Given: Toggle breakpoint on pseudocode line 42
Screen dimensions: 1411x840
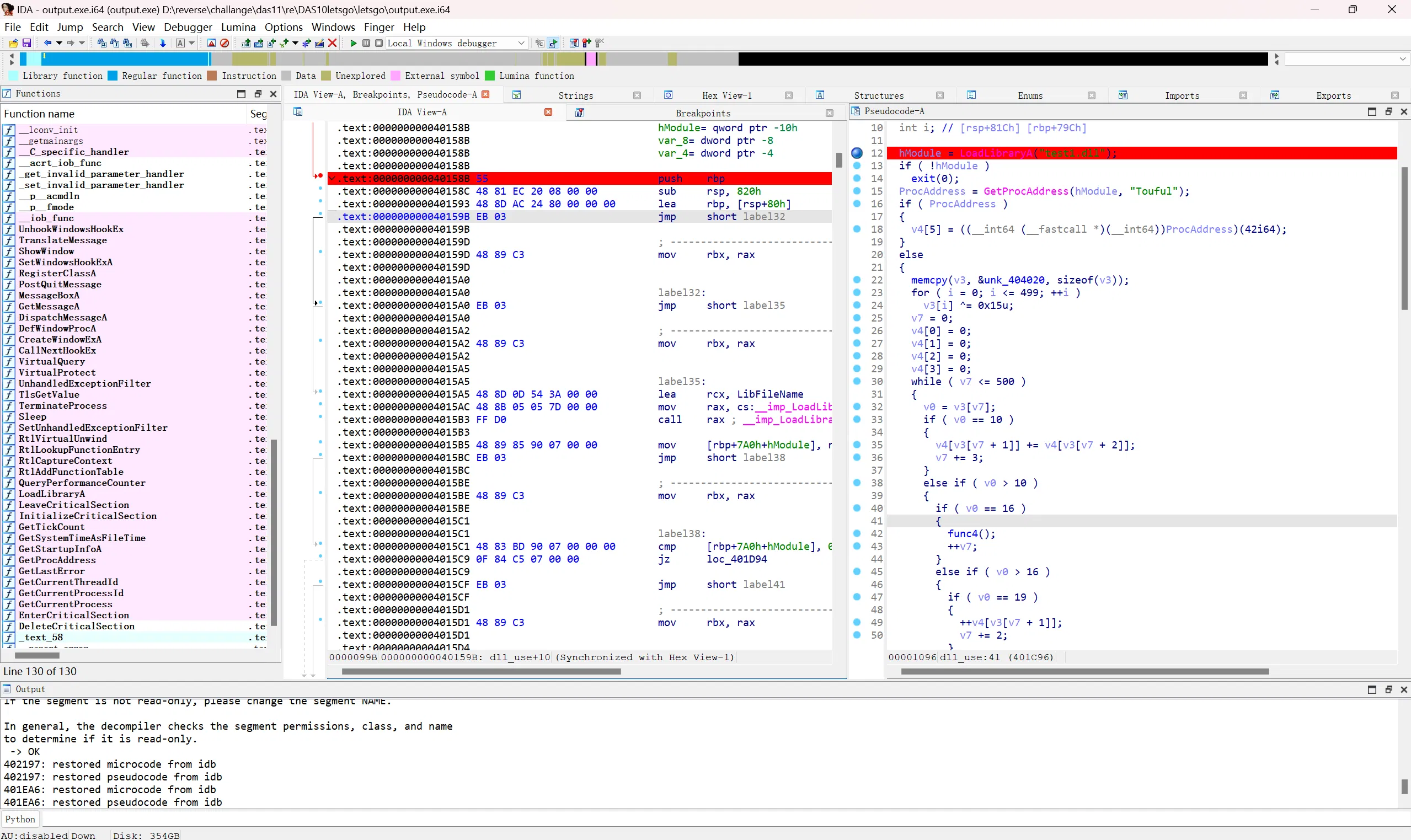Looking at the screenshot, I should point(857,533).
